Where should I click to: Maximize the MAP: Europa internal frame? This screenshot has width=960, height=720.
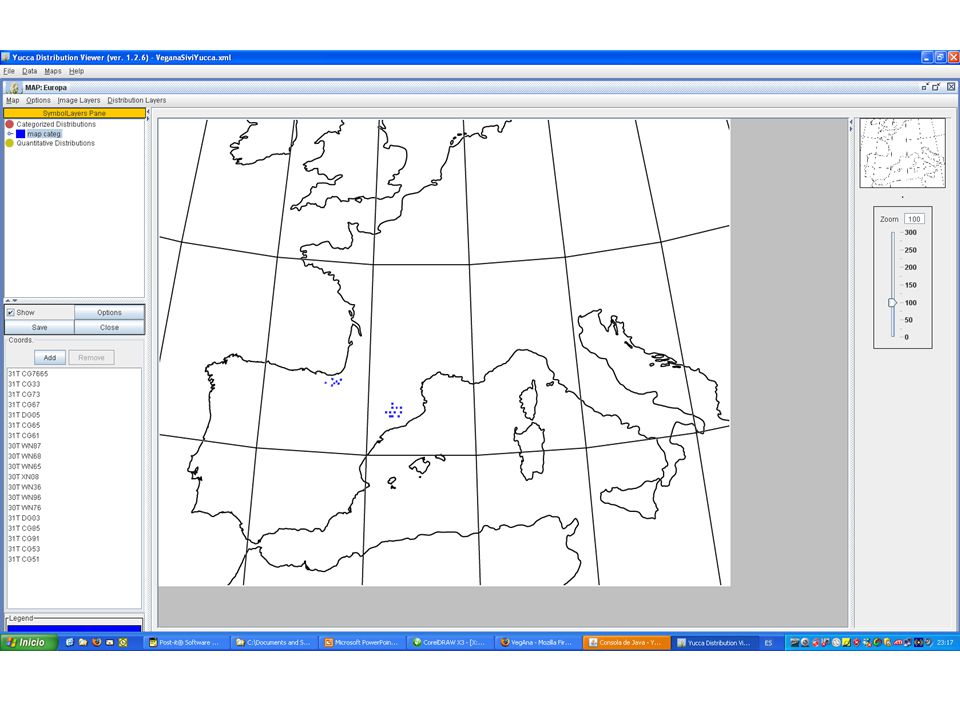pyautogui.click(x=936, y=88)
